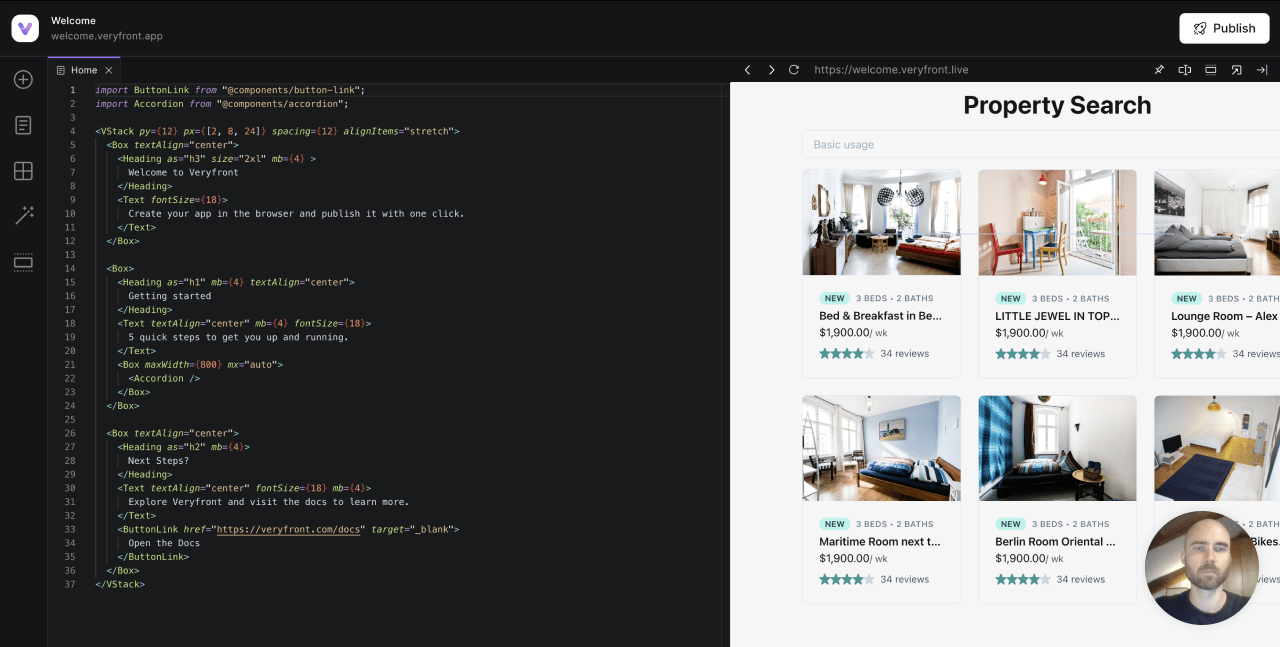The width and height of the screenshot is (1280, 647).
Task: Open the pages panel in the sidebar
Action: coord(23,125)
